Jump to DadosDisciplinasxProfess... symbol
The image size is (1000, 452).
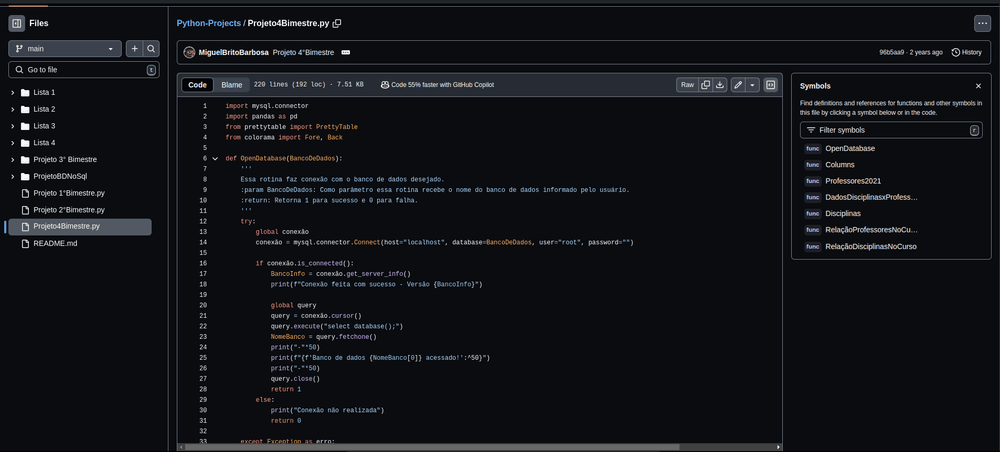click(871, 198)
